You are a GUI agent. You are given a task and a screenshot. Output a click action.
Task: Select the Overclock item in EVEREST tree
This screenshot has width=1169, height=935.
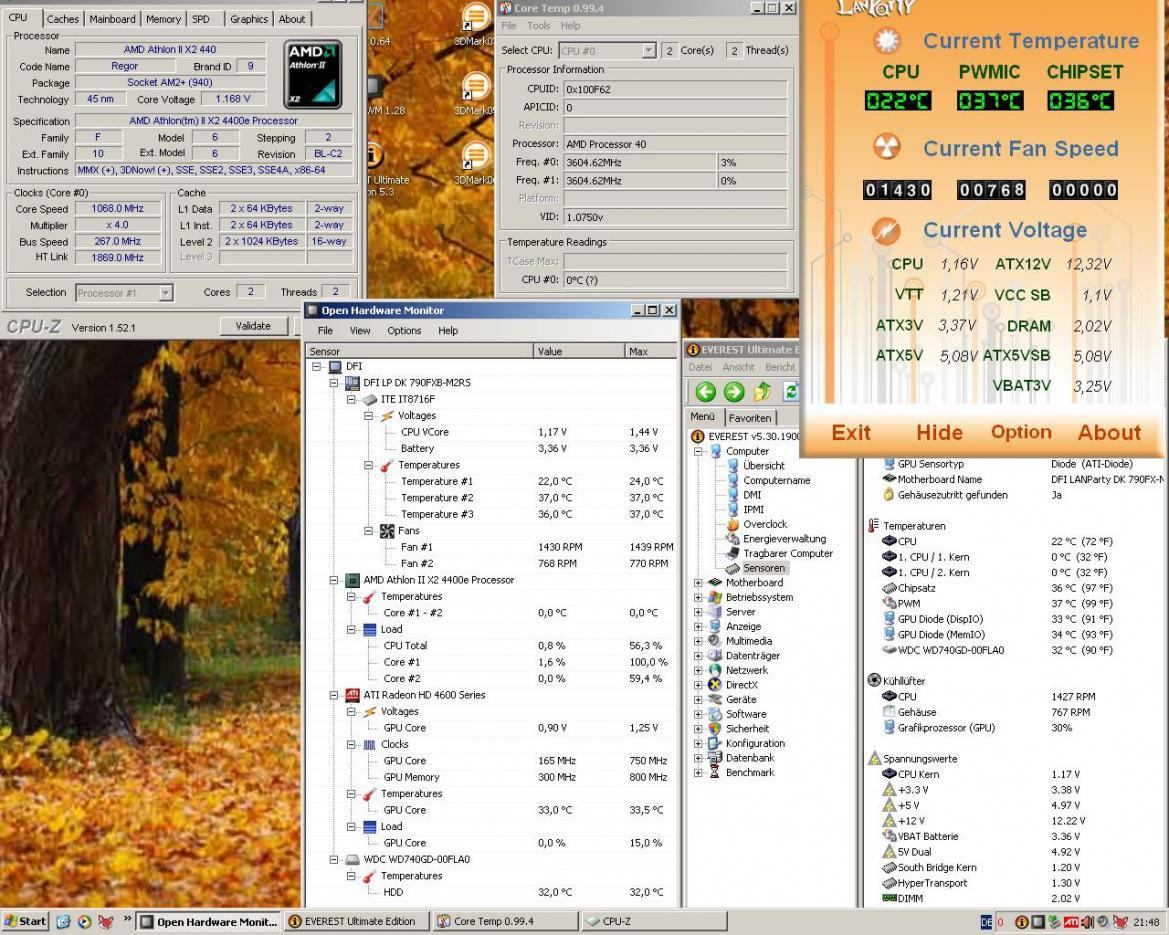764,524
